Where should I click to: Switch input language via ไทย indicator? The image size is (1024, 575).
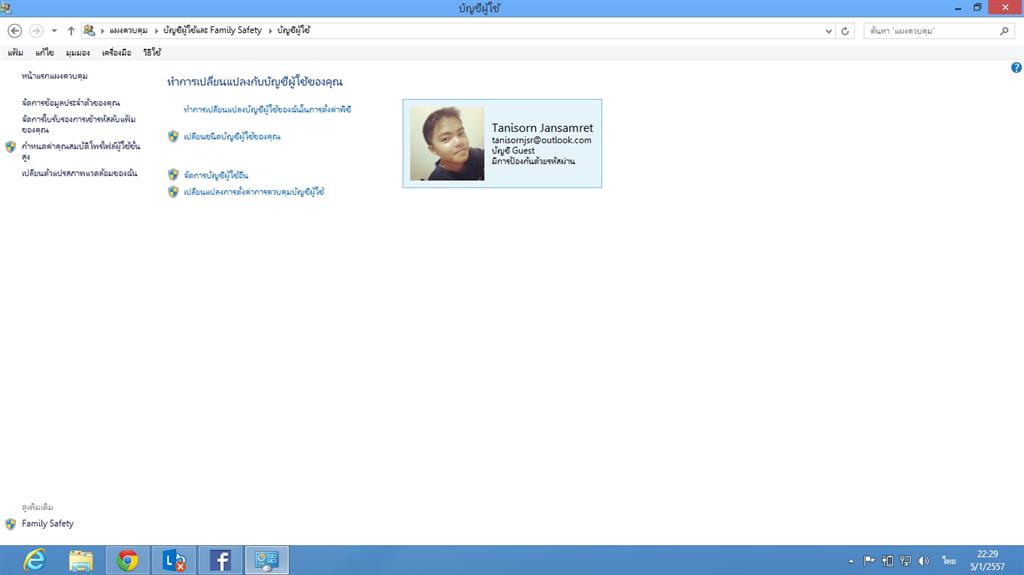(949, 561)
